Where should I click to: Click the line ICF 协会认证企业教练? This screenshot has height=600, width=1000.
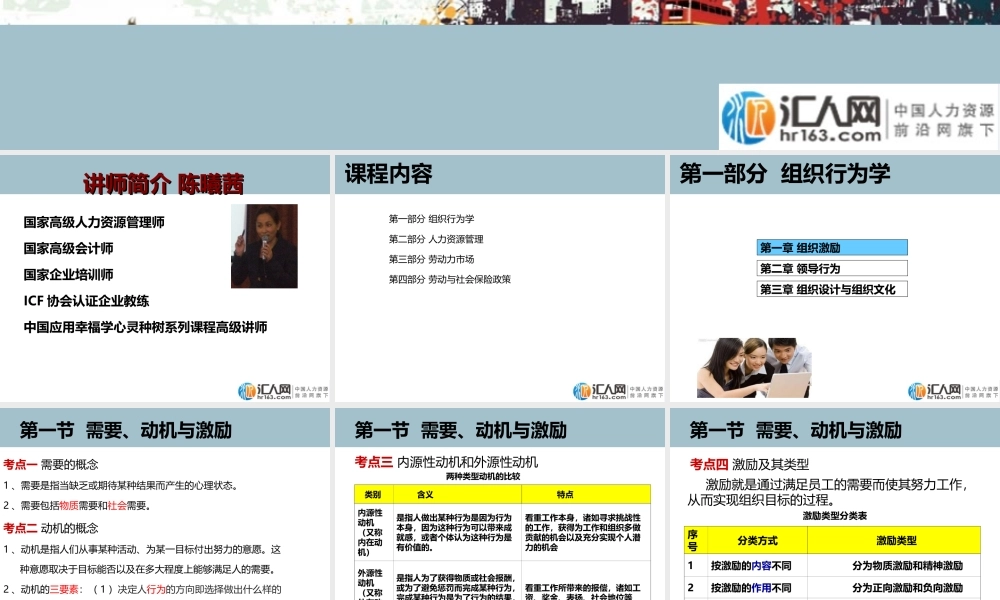click(x=86, y=300)
